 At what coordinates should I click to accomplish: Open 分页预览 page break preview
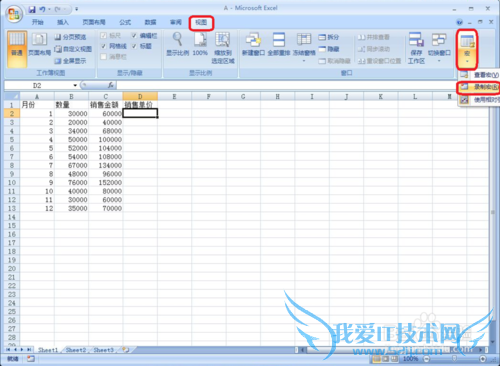coord(70,37)
